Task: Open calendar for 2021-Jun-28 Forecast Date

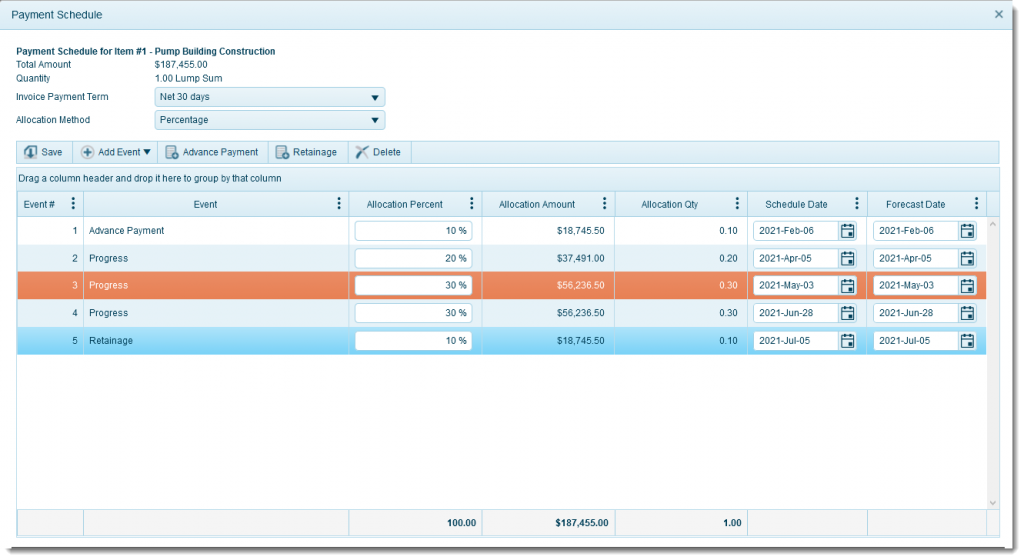Action: coord(967,313)
